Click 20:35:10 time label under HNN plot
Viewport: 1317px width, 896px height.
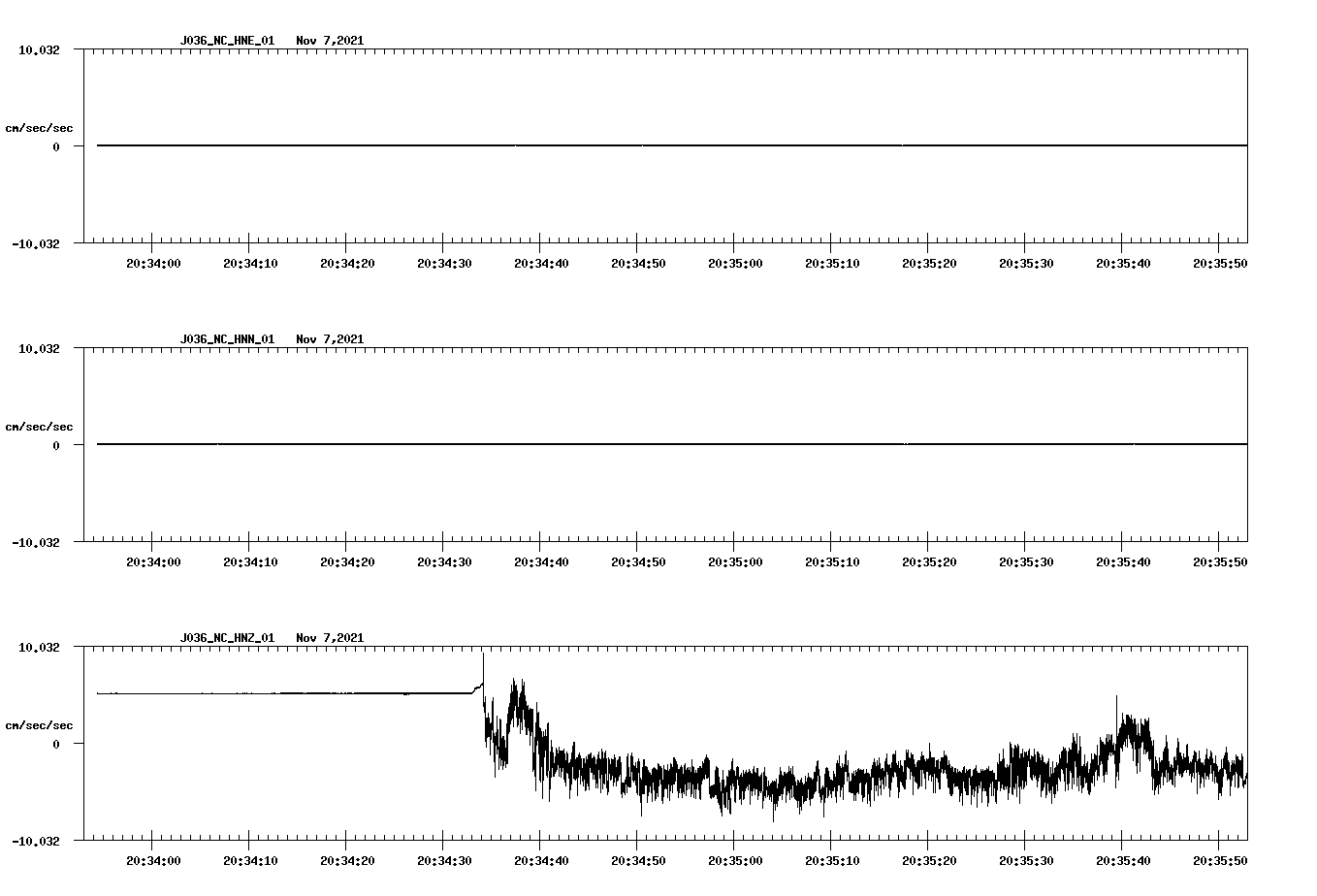832,562
